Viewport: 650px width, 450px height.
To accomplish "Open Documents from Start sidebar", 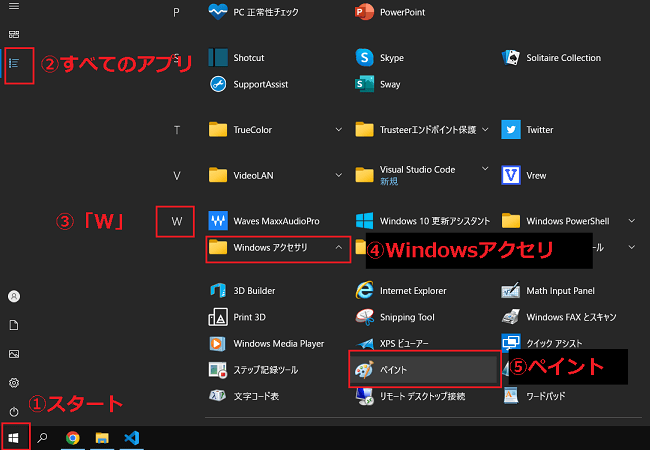I will 14,325.
